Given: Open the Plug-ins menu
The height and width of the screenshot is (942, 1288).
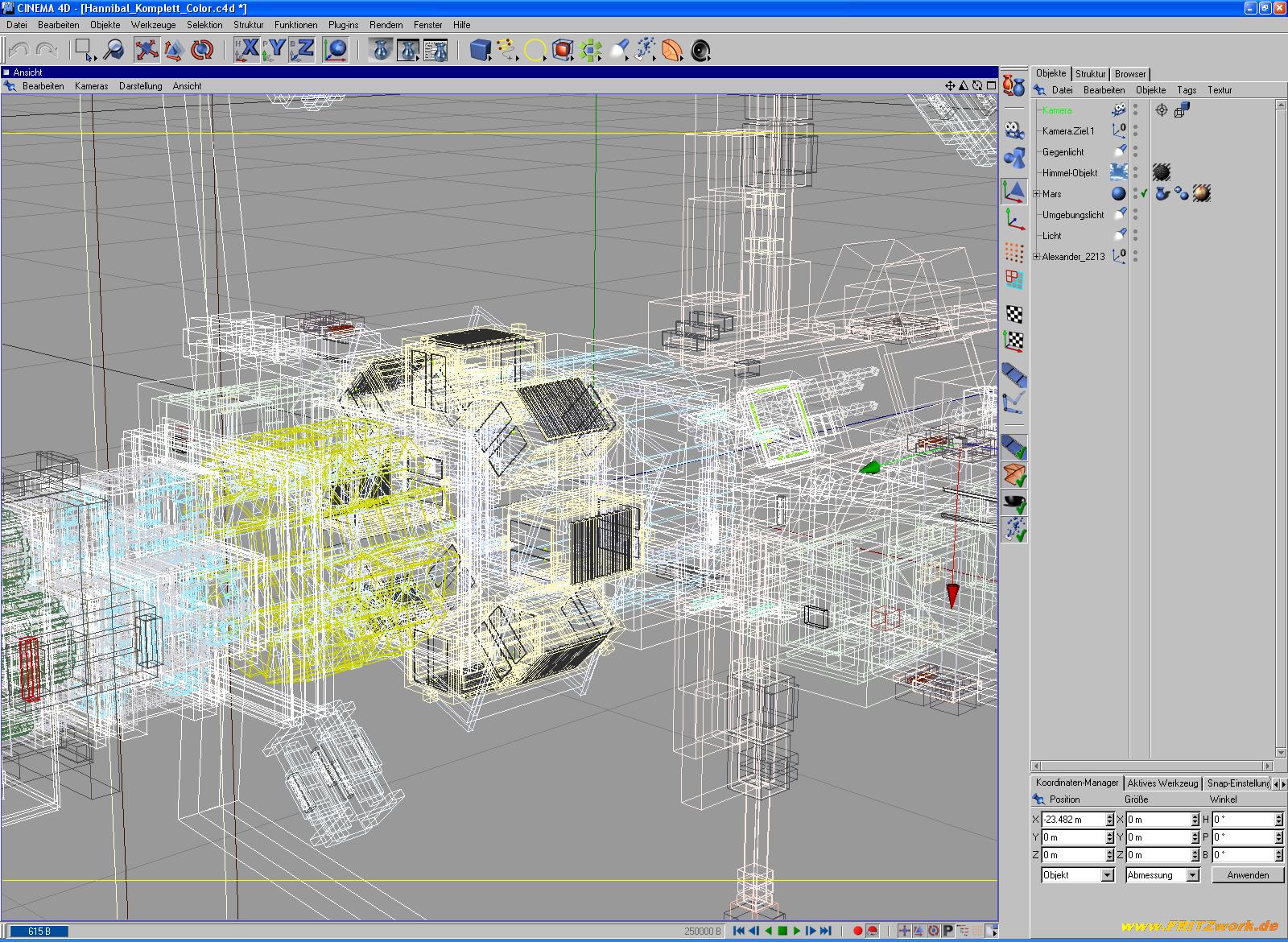Looking at the screenshot, I should [x=343, y=25].
